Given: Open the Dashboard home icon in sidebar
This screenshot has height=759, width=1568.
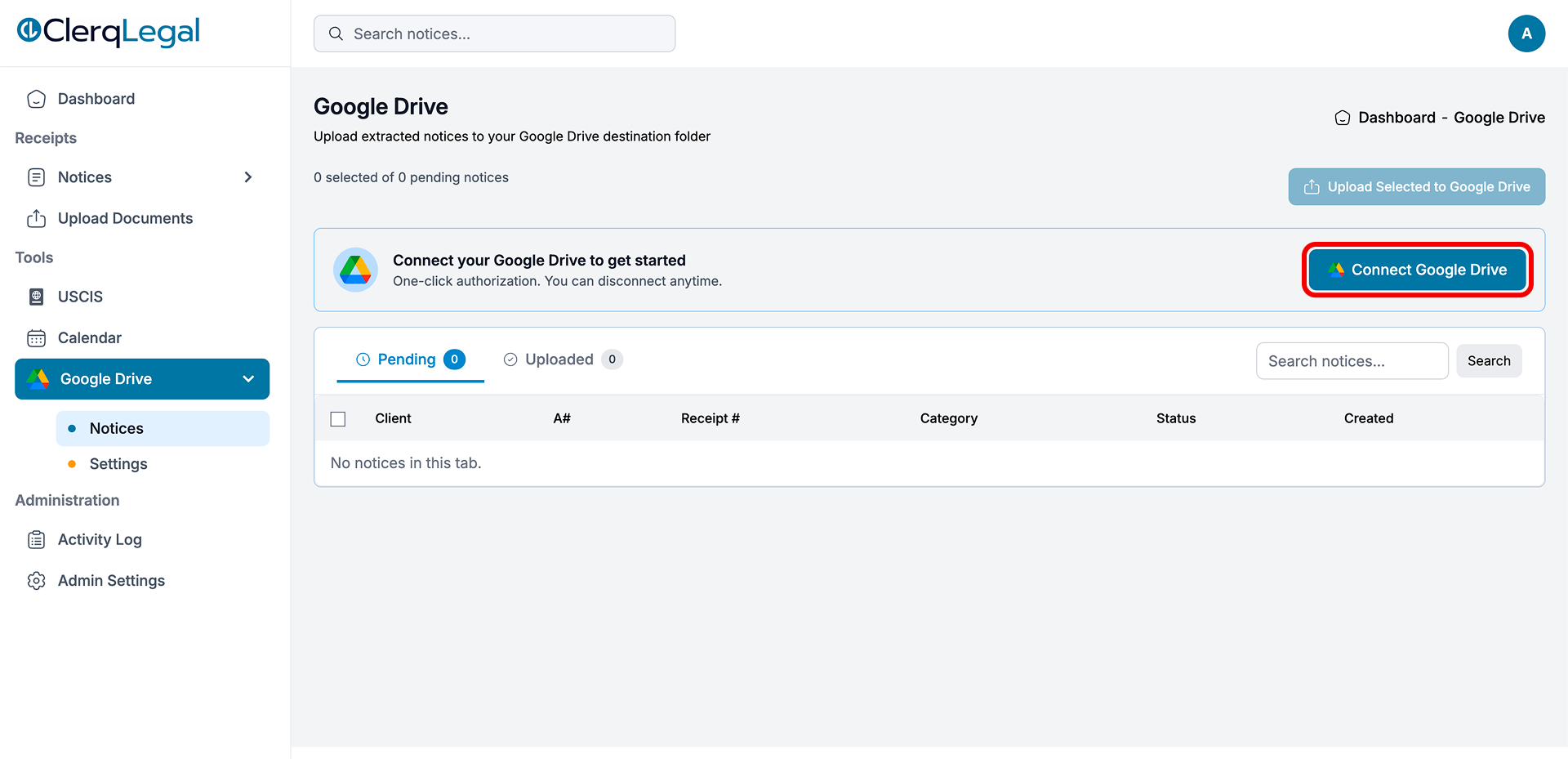Looking at the screenshot, I should click(36, 99).
